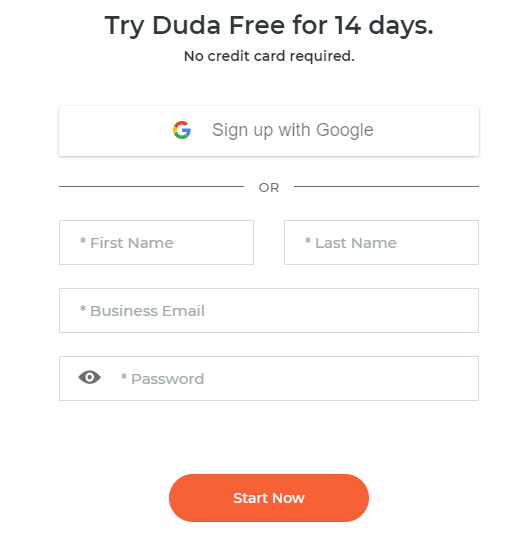Click the asterisk before Password placeholder

124,377
